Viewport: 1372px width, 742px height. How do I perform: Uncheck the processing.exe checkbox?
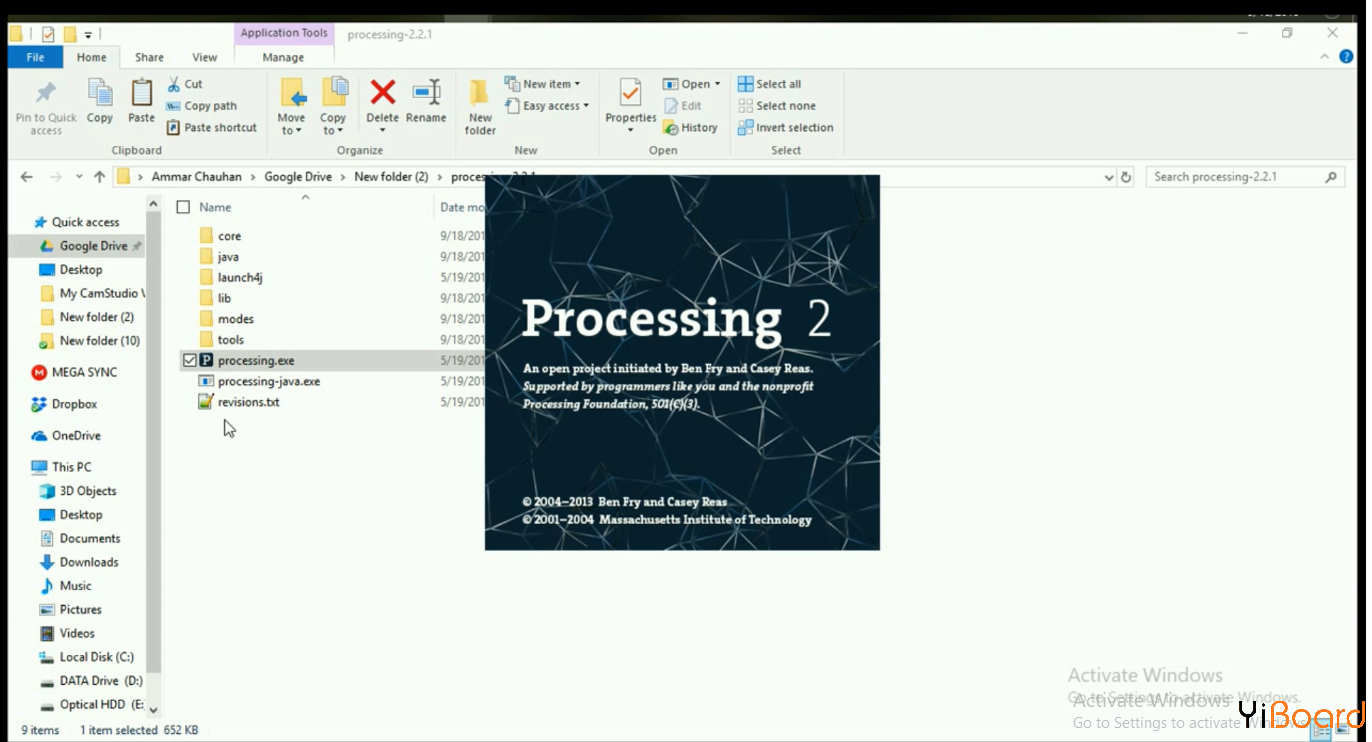click(x=189, y=360)
